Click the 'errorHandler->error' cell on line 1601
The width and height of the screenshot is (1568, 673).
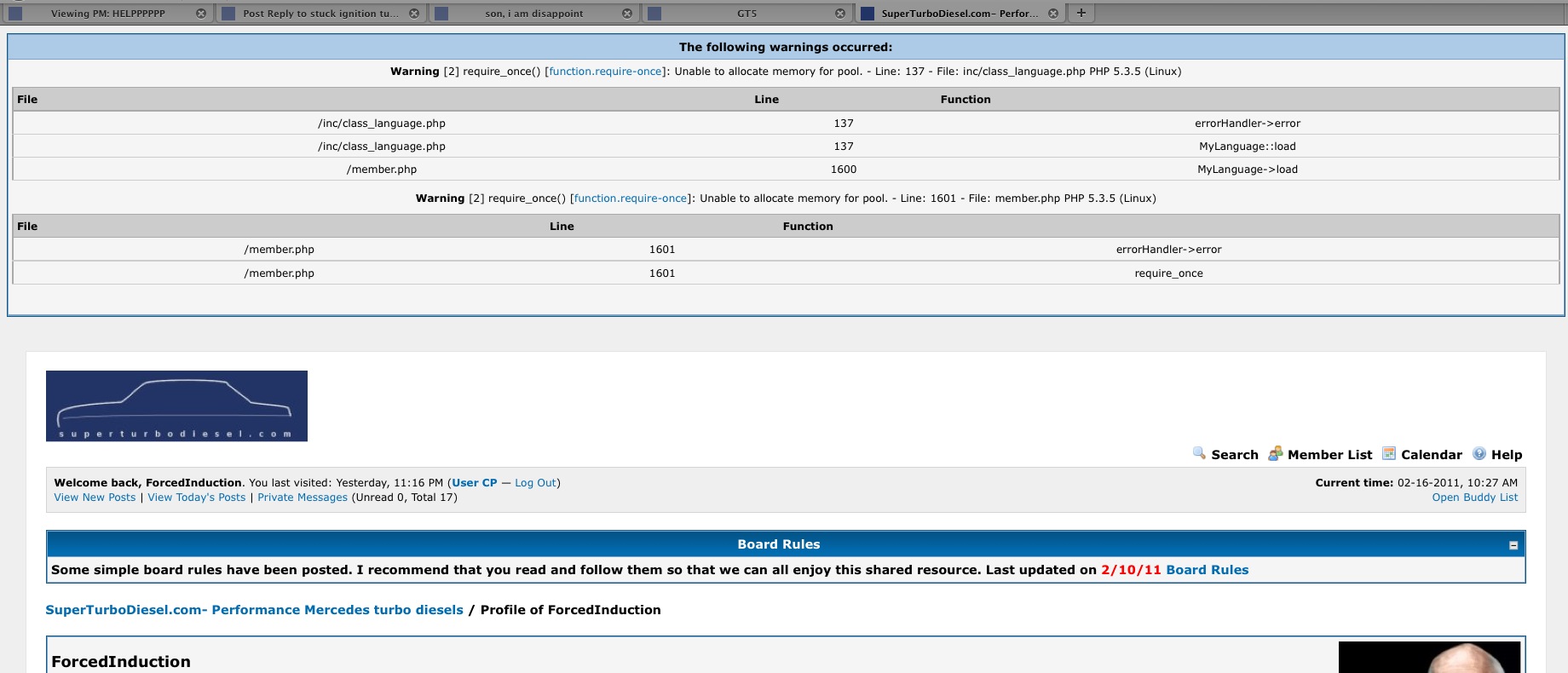click(1169, 250)
